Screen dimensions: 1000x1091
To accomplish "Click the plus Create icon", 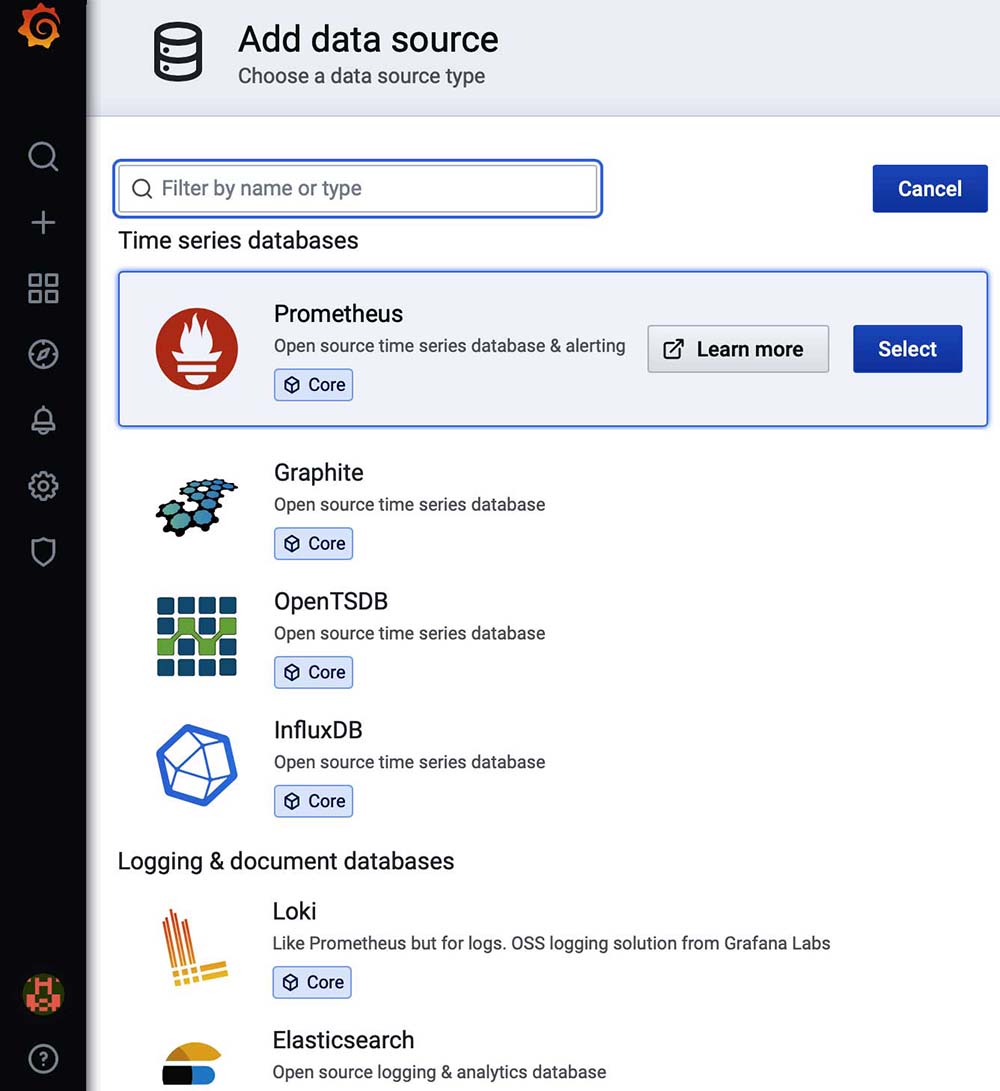I will [x=43, y=222].
